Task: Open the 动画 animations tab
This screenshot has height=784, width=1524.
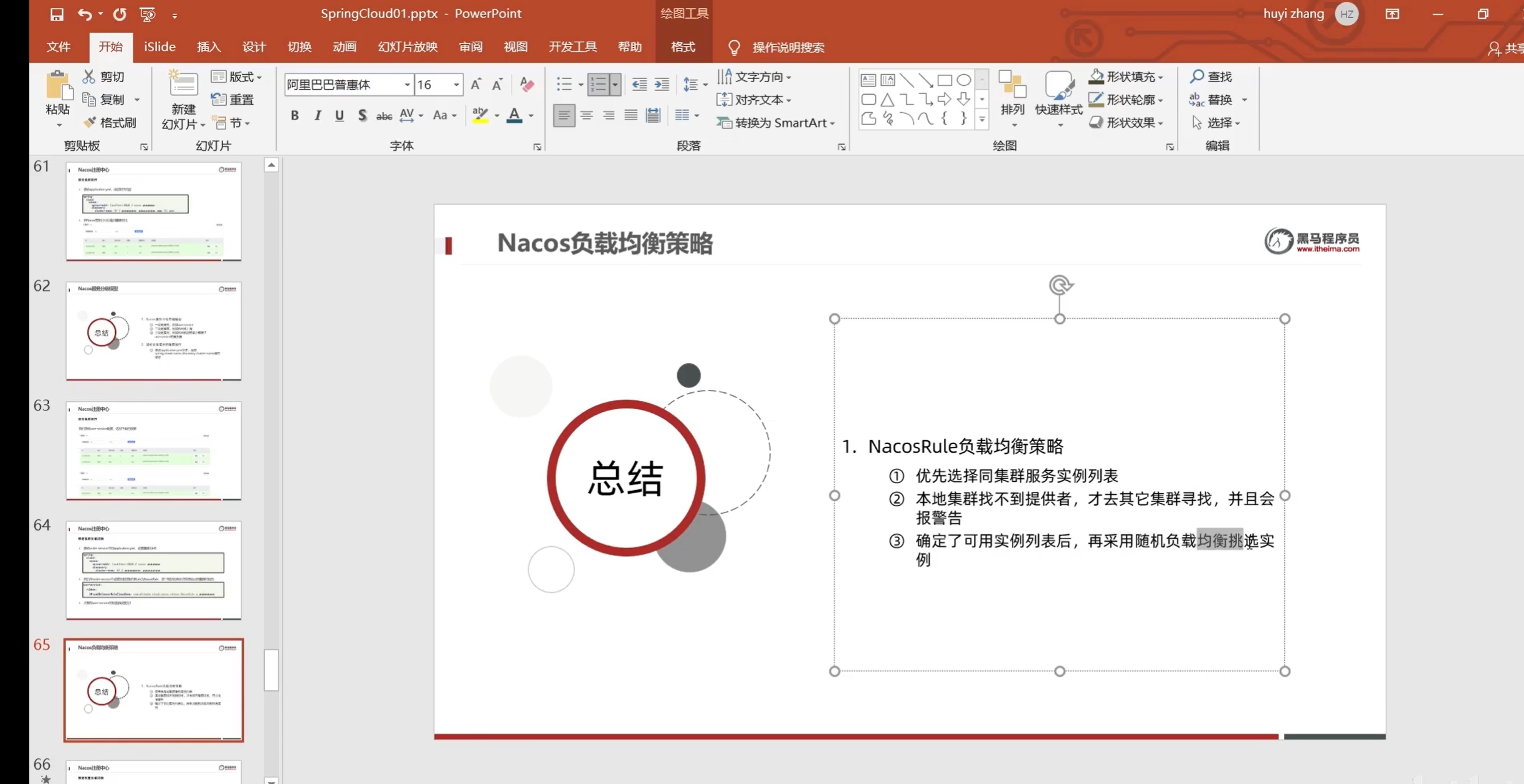Action: 345,47
